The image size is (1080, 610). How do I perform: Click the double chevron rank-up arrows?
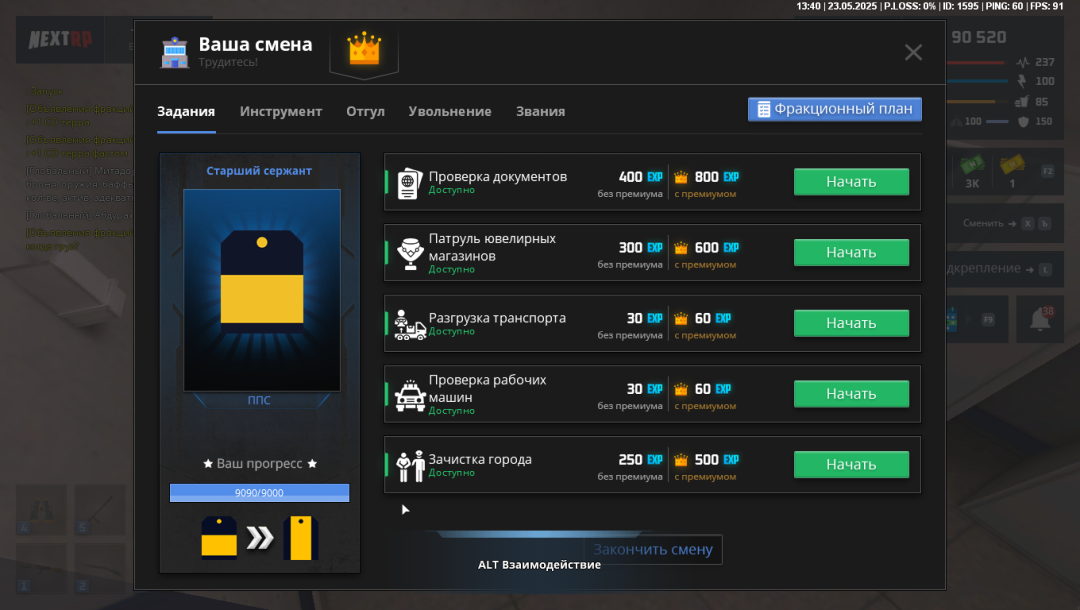(x=260, y=538)
